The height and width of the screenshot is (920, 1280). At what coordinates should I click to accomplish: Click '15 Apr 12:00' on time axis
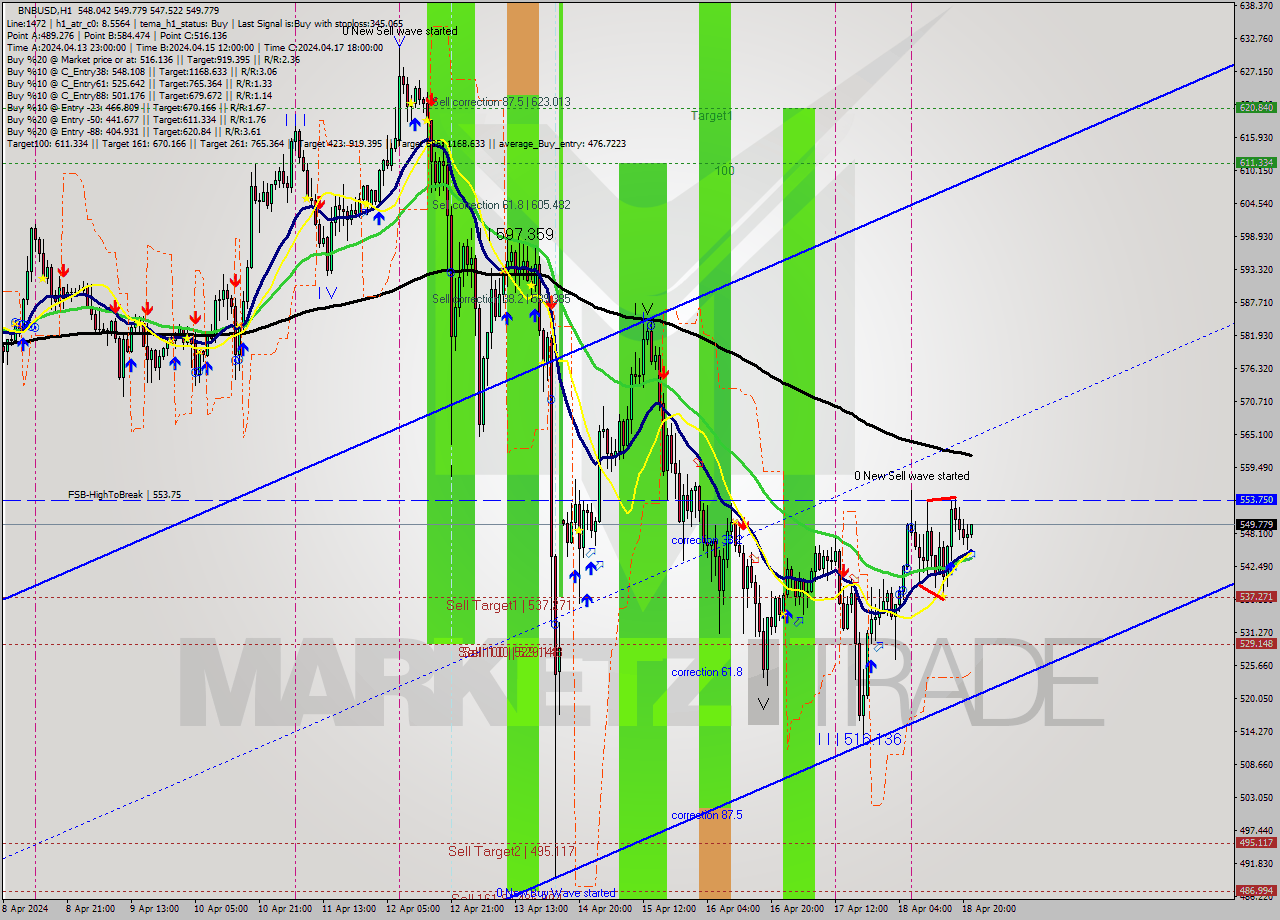668,909
